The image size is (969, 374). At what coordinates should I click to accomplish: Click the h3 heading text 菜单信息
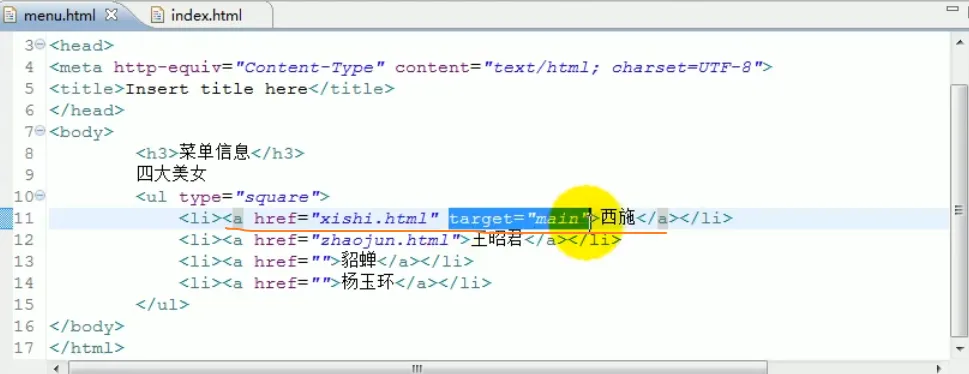tap(214, 153)
